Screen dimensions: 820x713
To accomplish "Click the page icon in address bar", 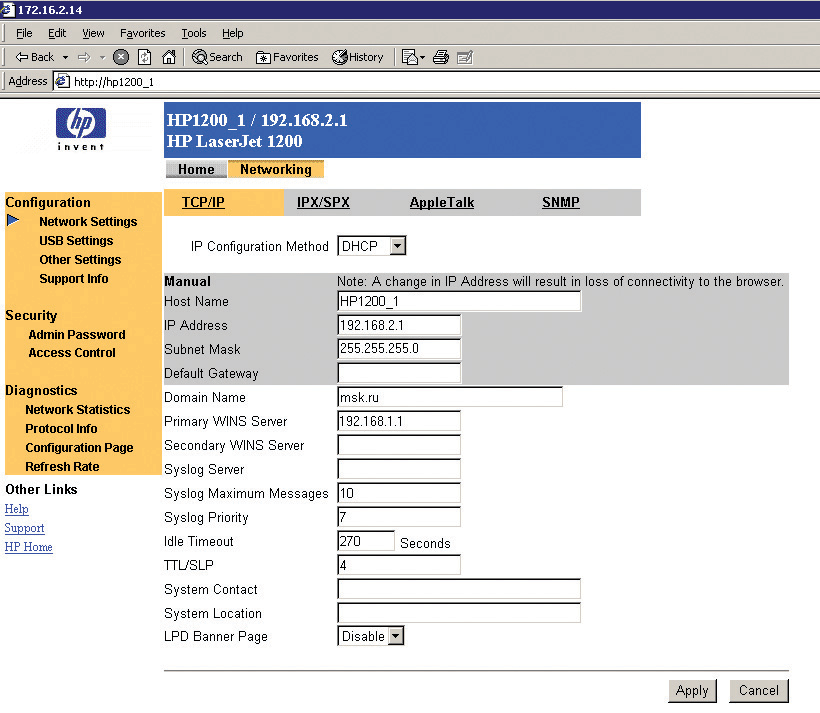I will (x=63, y=82).
